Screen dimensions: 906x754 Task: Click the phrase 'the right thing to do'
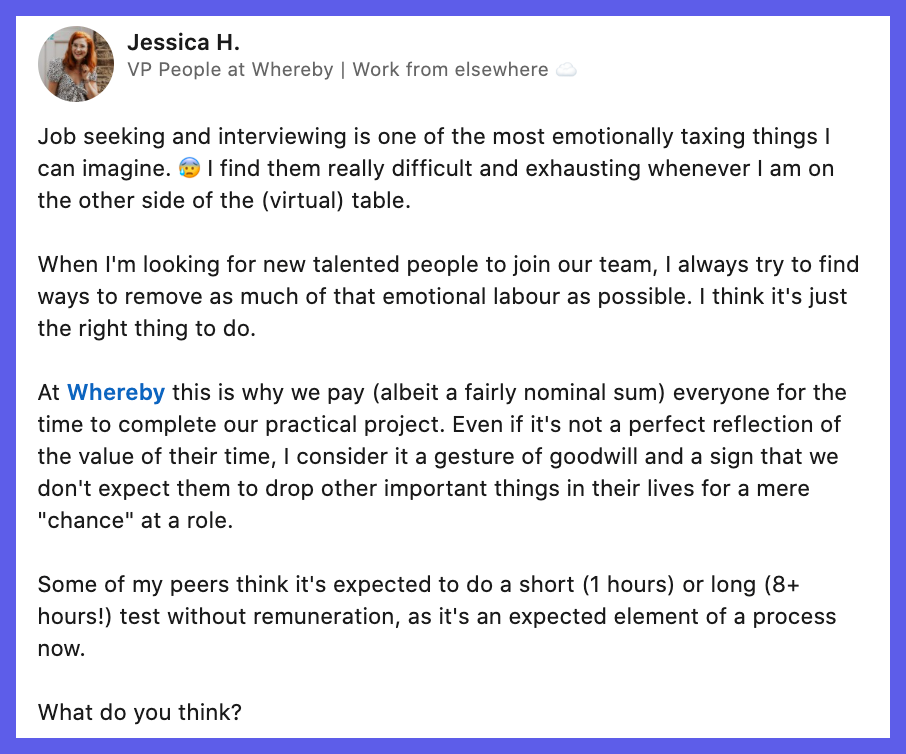point(144,329)
